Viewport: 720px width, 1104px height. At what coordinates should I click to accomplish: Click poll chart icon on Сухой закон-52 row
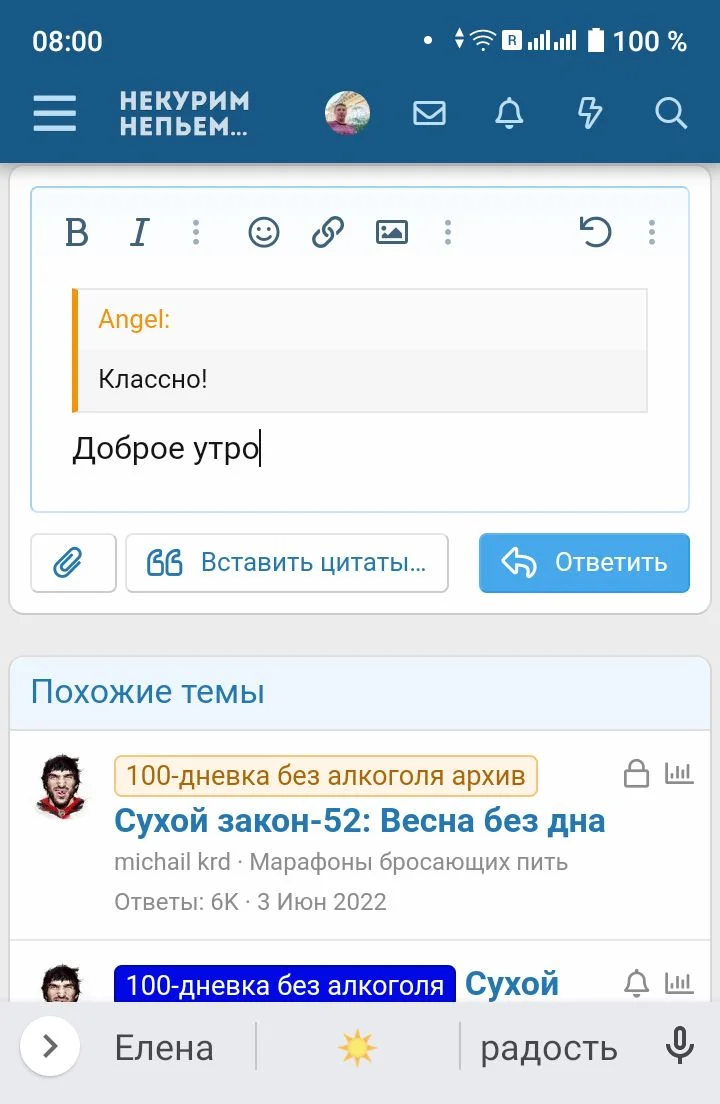click(679, 773)
